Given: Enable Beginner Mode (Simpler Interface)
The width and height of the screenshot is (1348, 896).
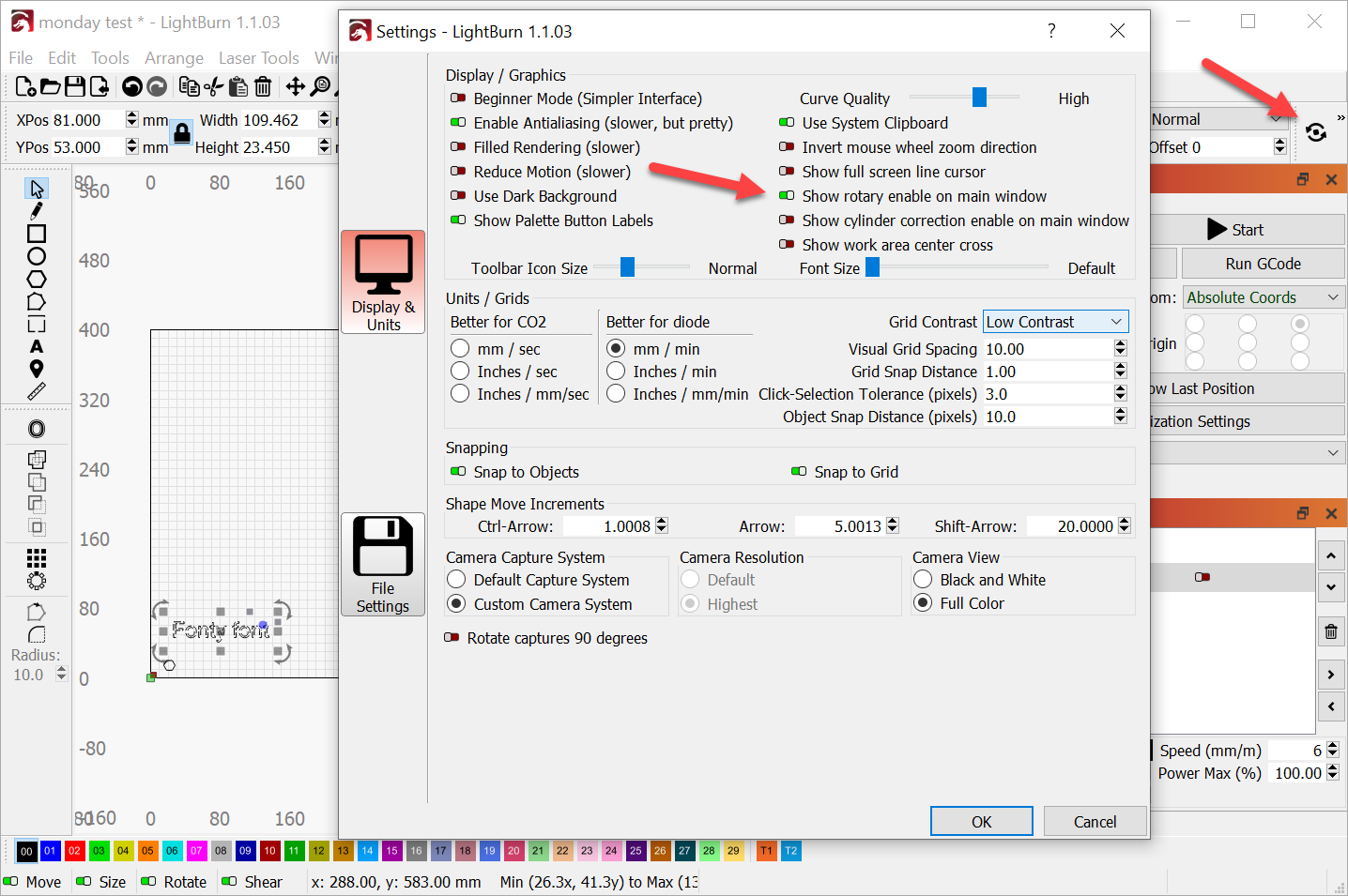Looking at the screenshot, I should tap(458, 99).
